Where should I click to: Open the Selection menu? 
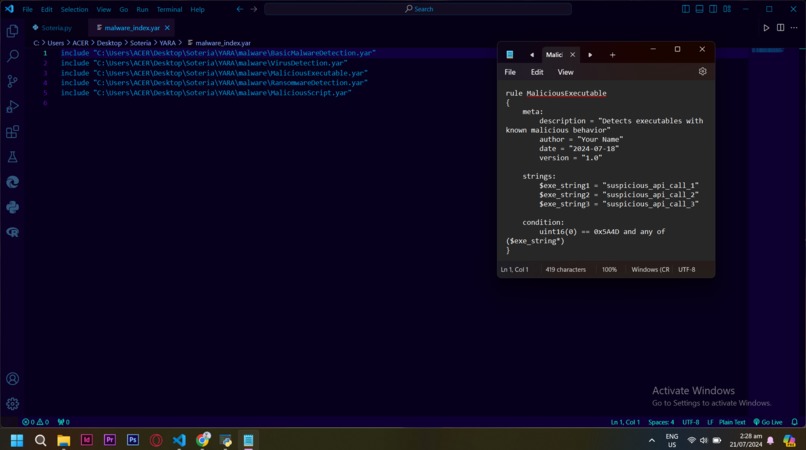pos(75,9)
